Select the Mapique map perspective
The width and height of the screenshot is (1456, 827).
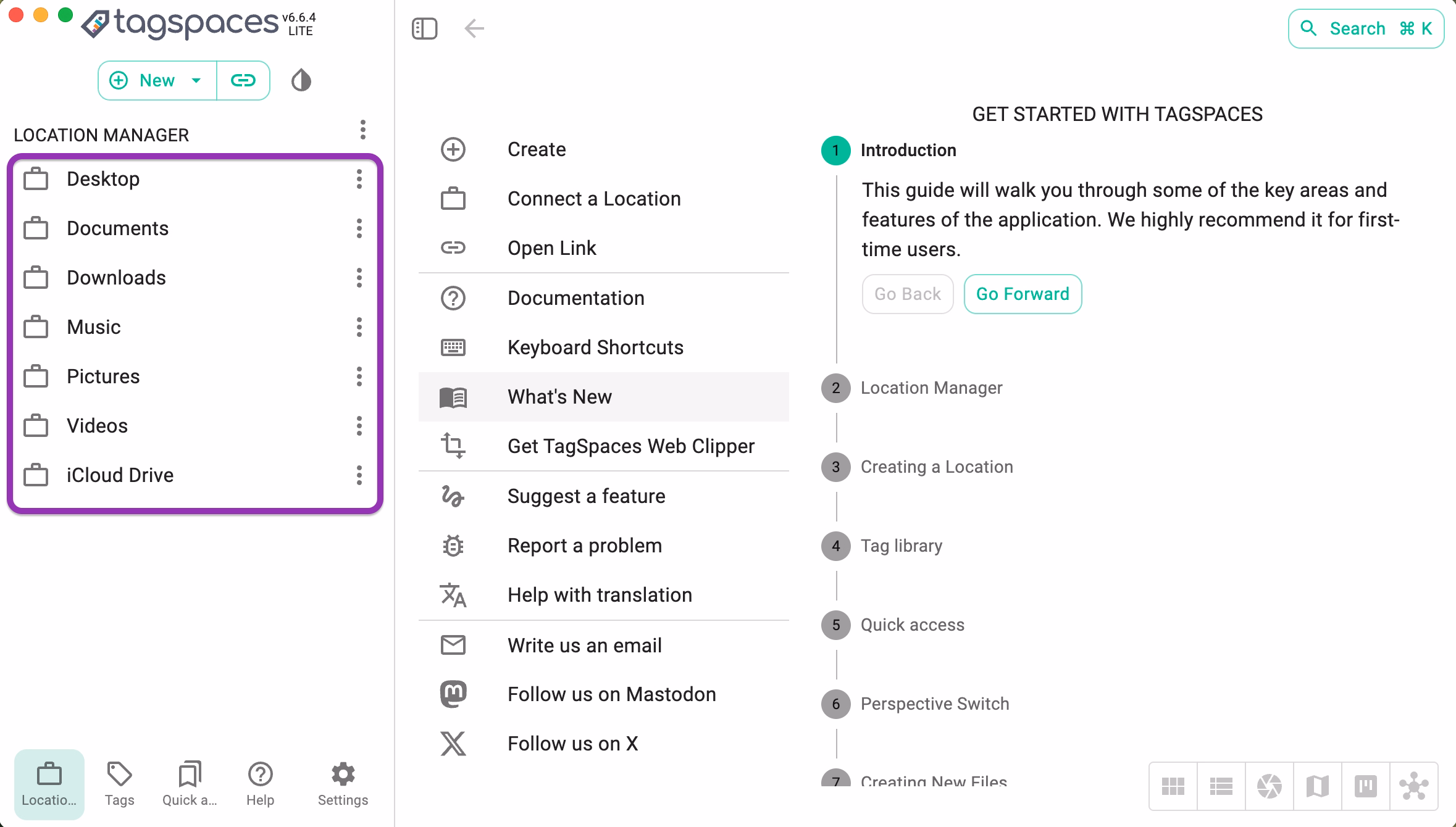[1316, 786]
